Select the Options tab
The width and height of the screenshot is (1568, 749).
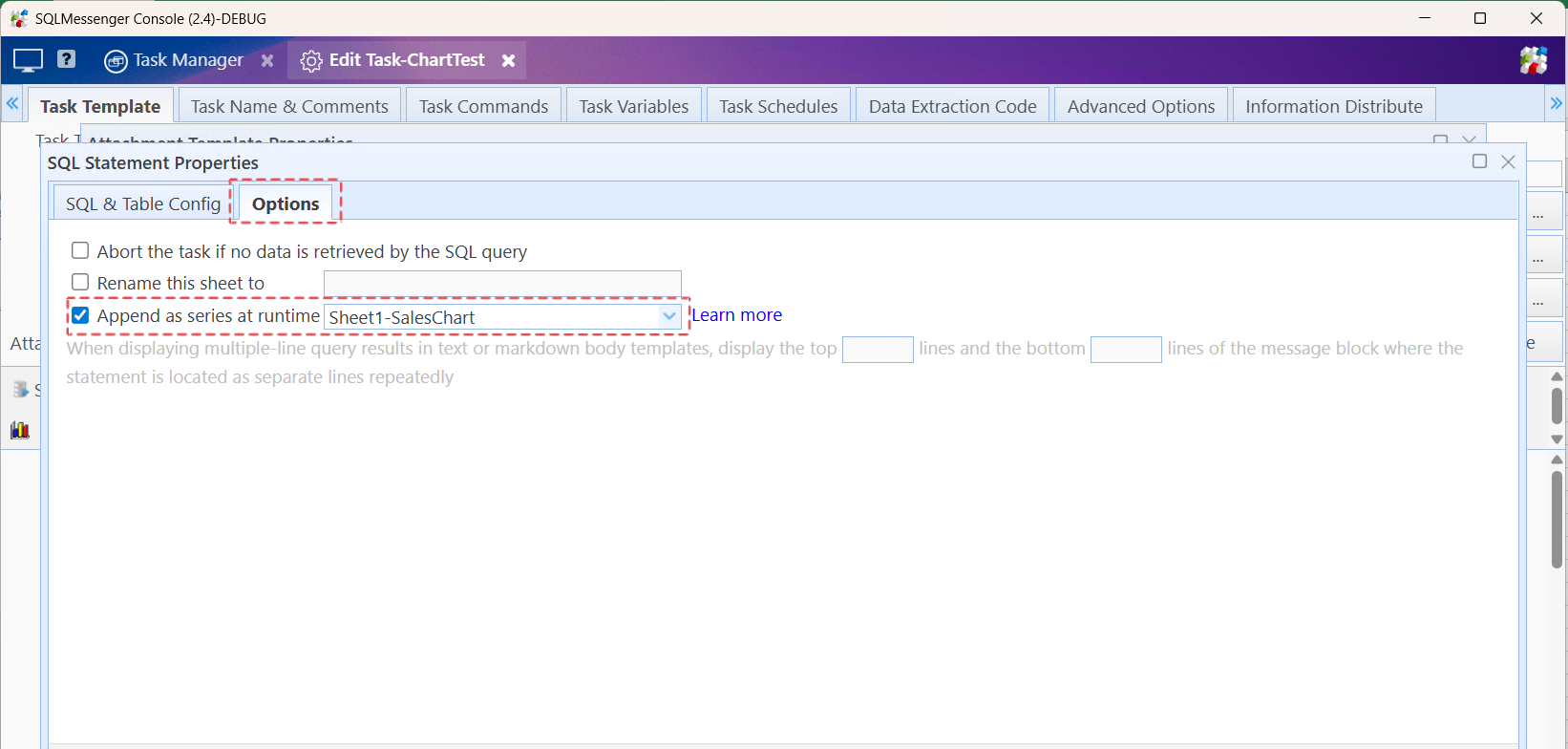(286, 203)
